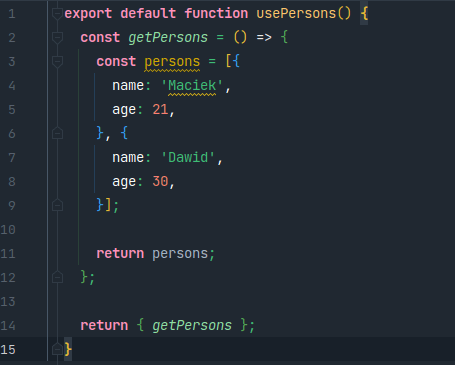Place cursor on number 30
The image size is (455, 365).
(x=160, y=182)
